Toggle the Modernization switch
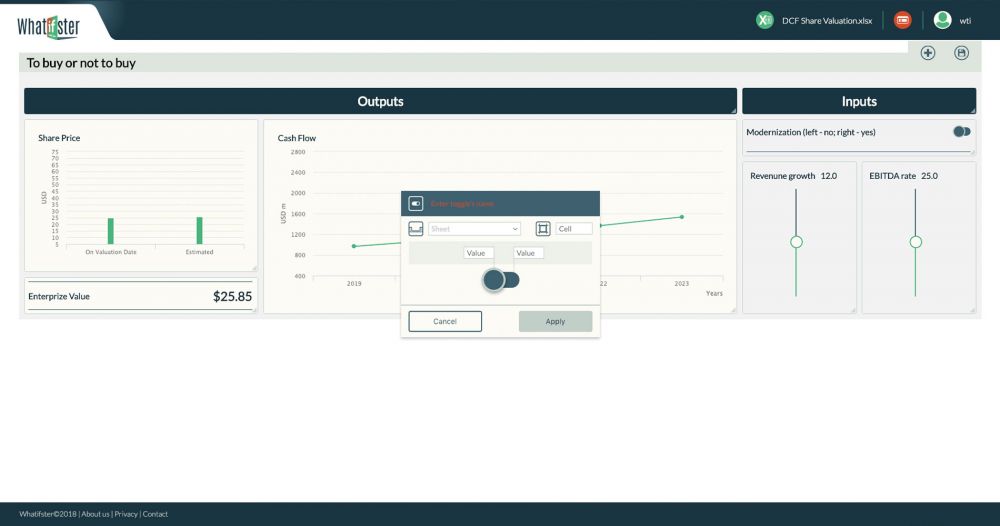Viewport: 1000px width, 526px height. [962, 132]
